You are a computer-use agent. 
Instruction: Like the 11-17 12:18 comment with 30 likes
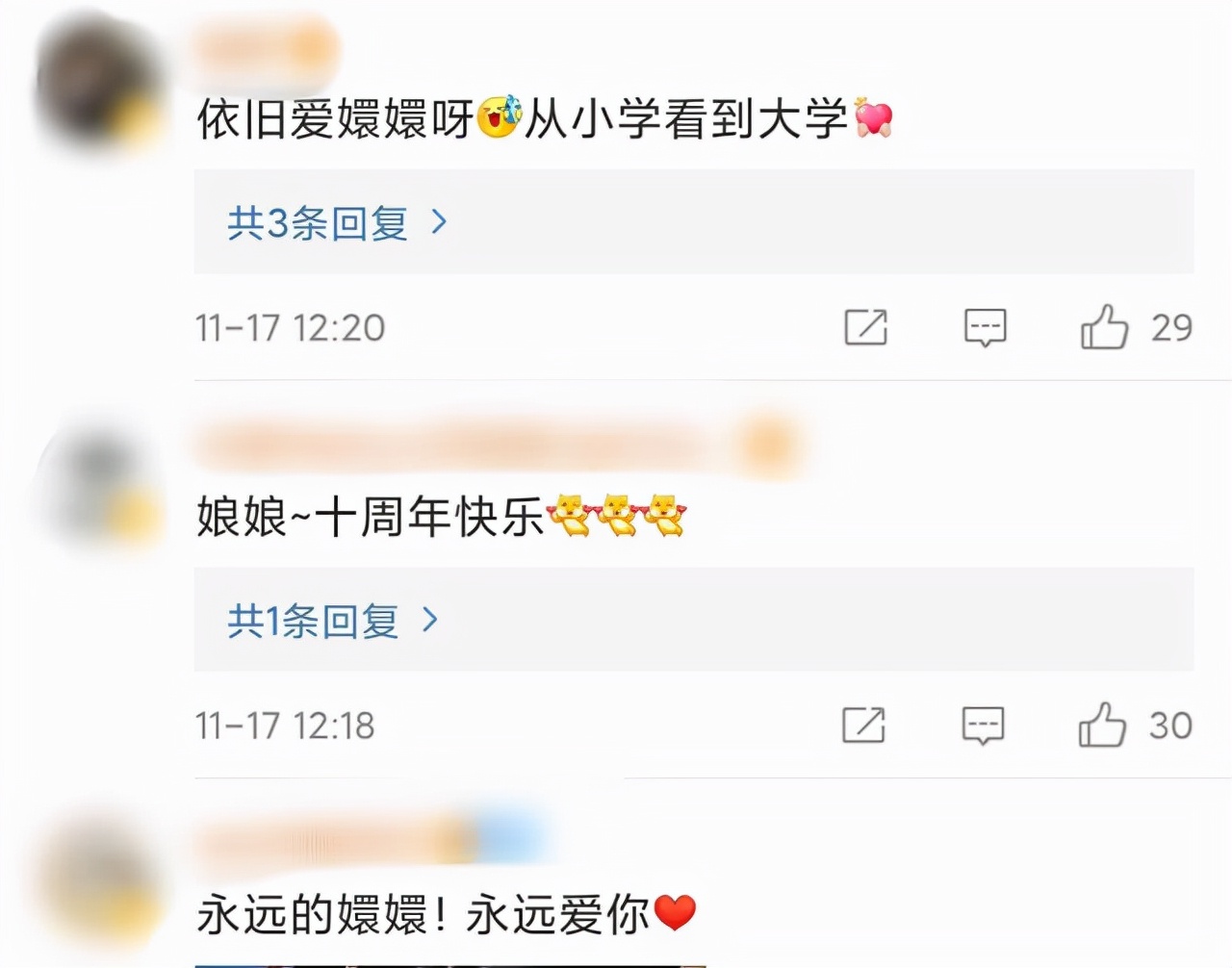pyautogui.click(x=1102, y=725)
